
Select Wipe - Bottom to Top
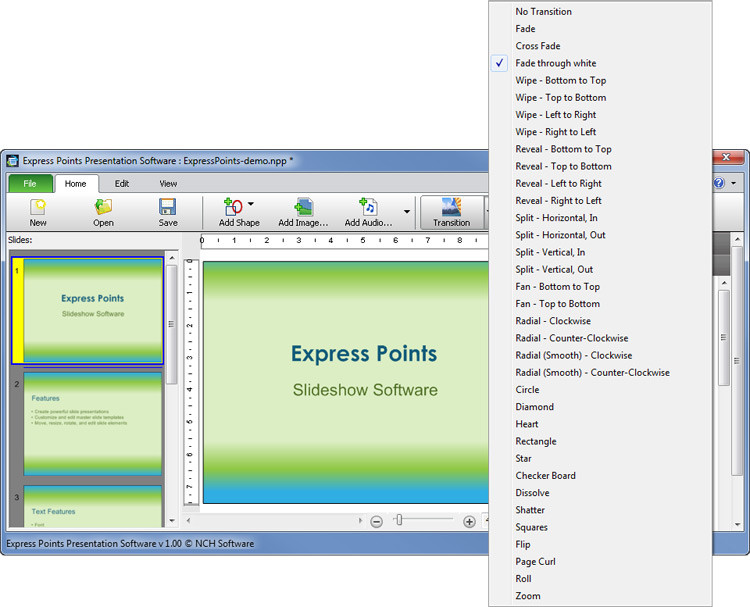point(600,80)
